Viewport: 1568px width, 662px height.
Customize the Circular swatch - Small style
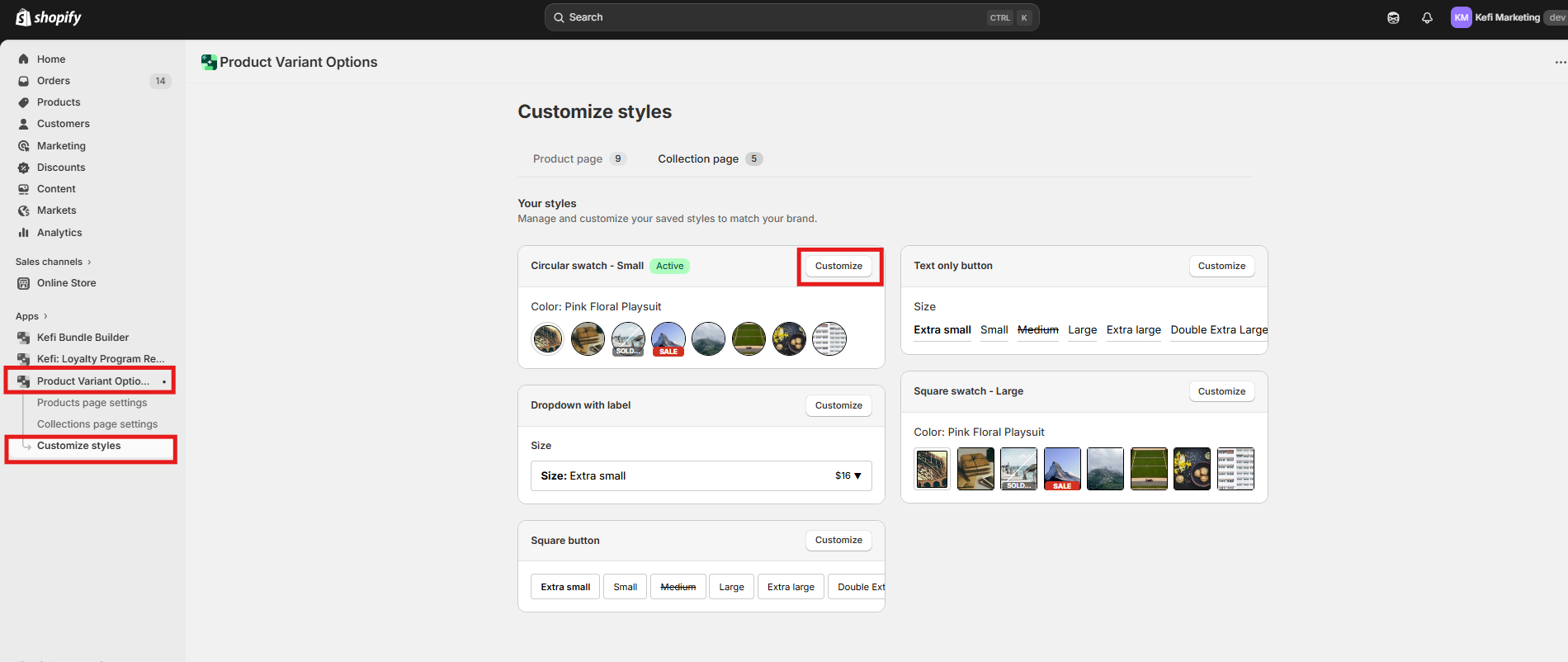click(x=838, y=266)
